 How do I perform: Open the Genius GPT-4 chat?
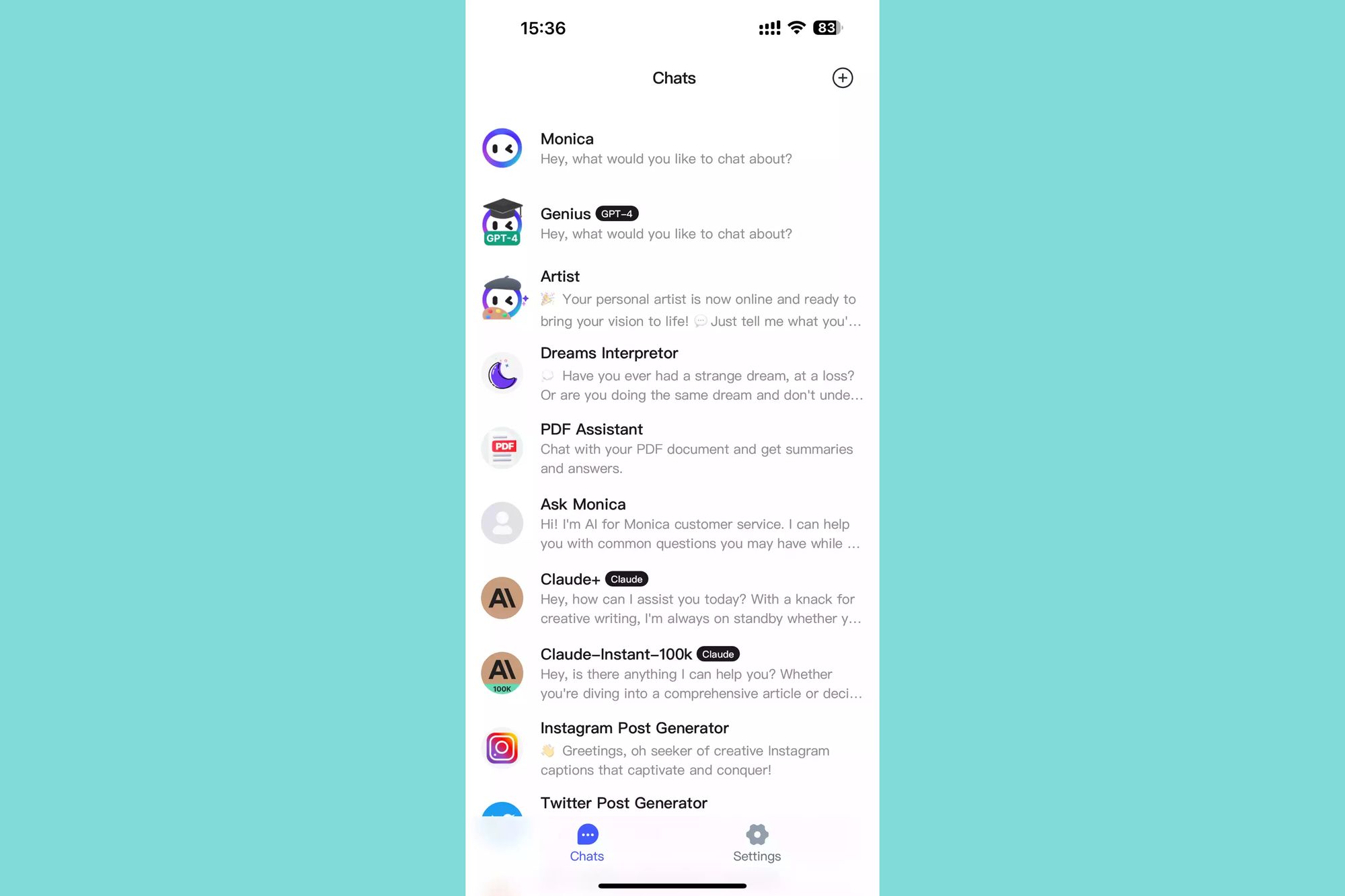(672, 222)
